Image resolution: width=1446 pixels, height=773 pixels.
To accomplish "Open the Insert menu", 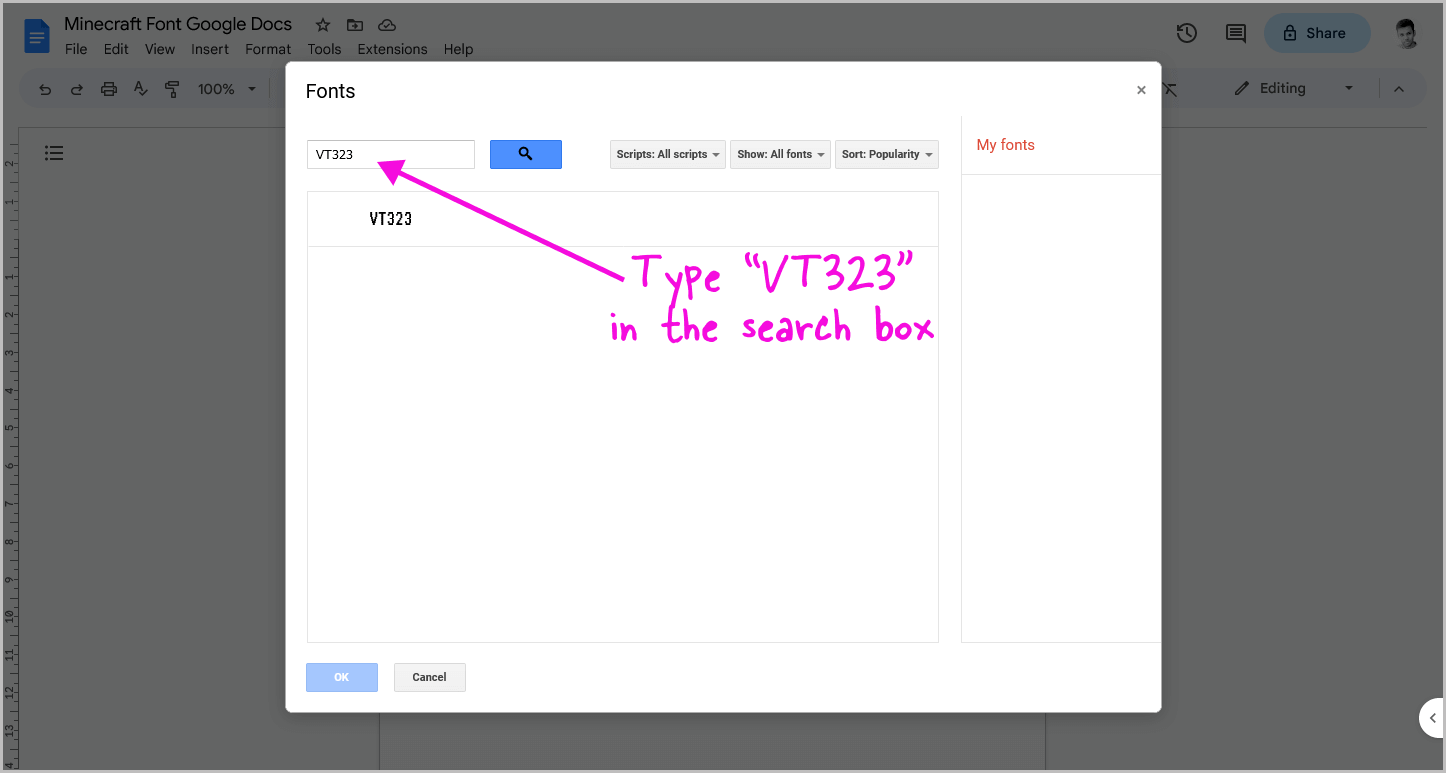I will pyautogui.click(x=210, y=49).
